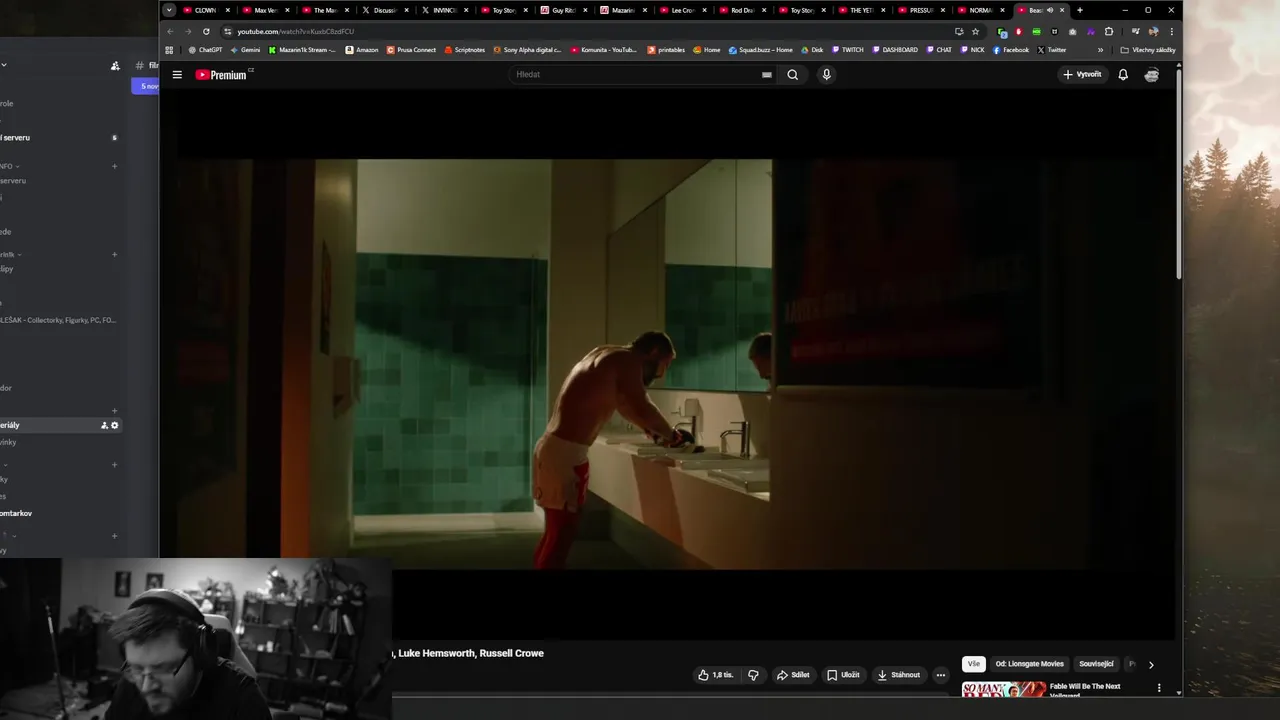Open Chrome tab search dropdown
This screenshot has width=1280, height=720.
169,10
